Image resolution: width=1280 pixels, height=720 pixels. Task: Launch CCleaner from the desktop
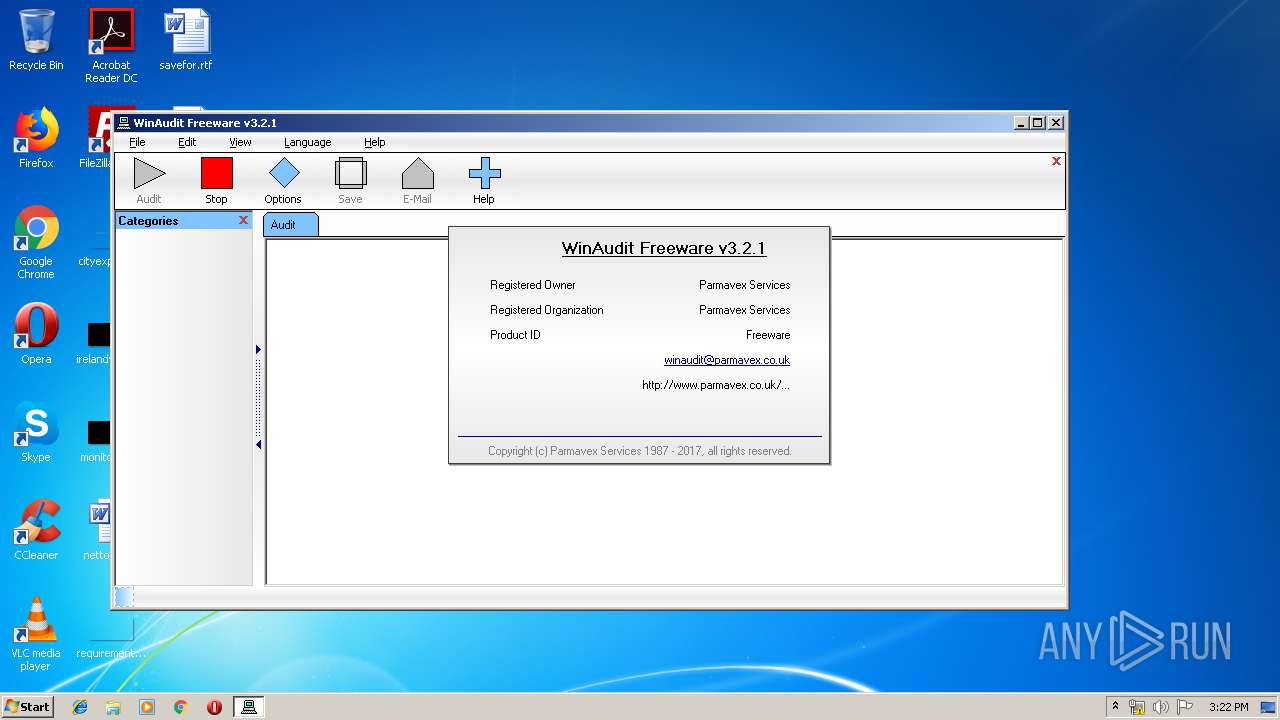tap(36, 530)
